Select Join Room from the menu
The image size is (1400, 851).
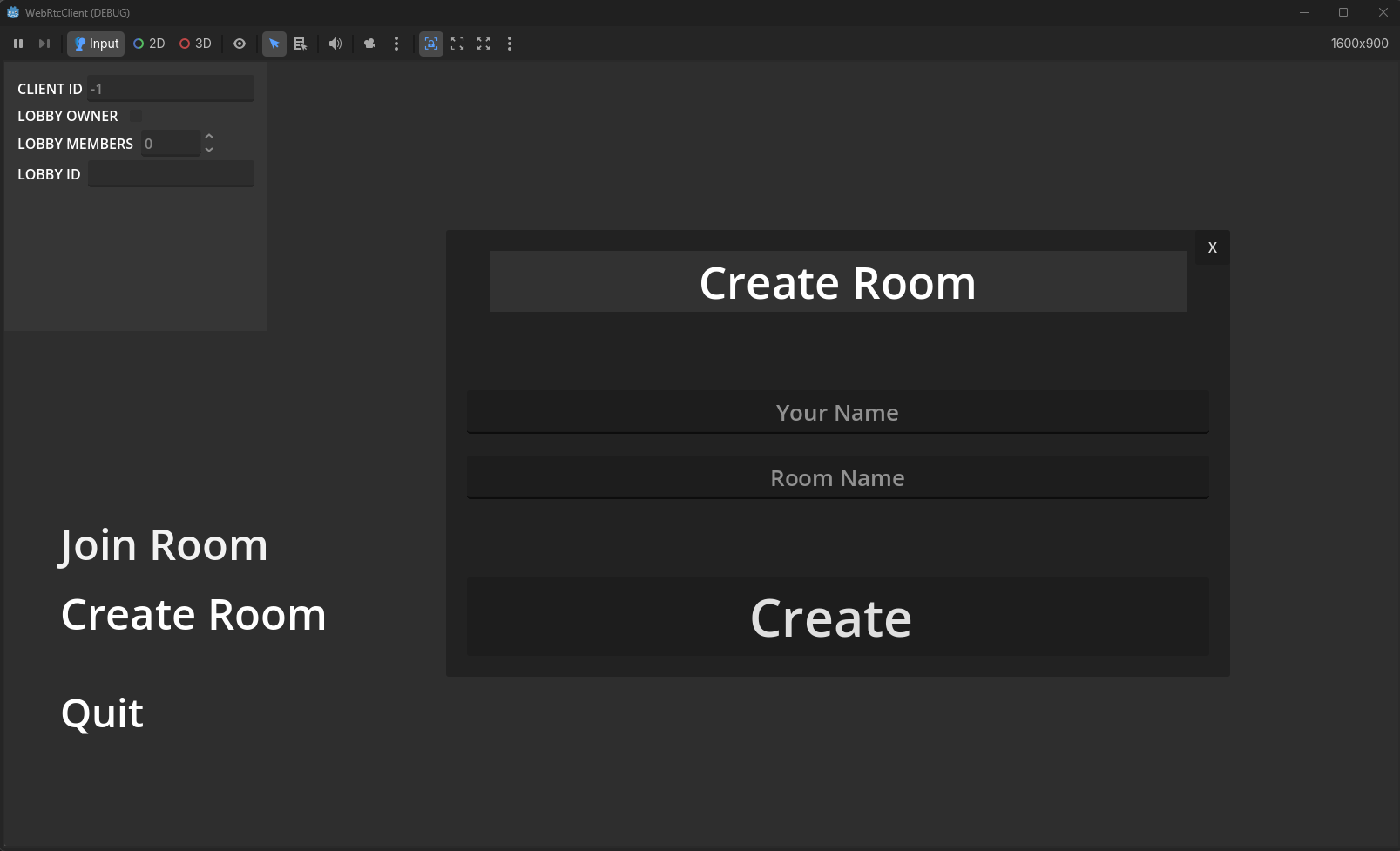click(x=164, y=545)
